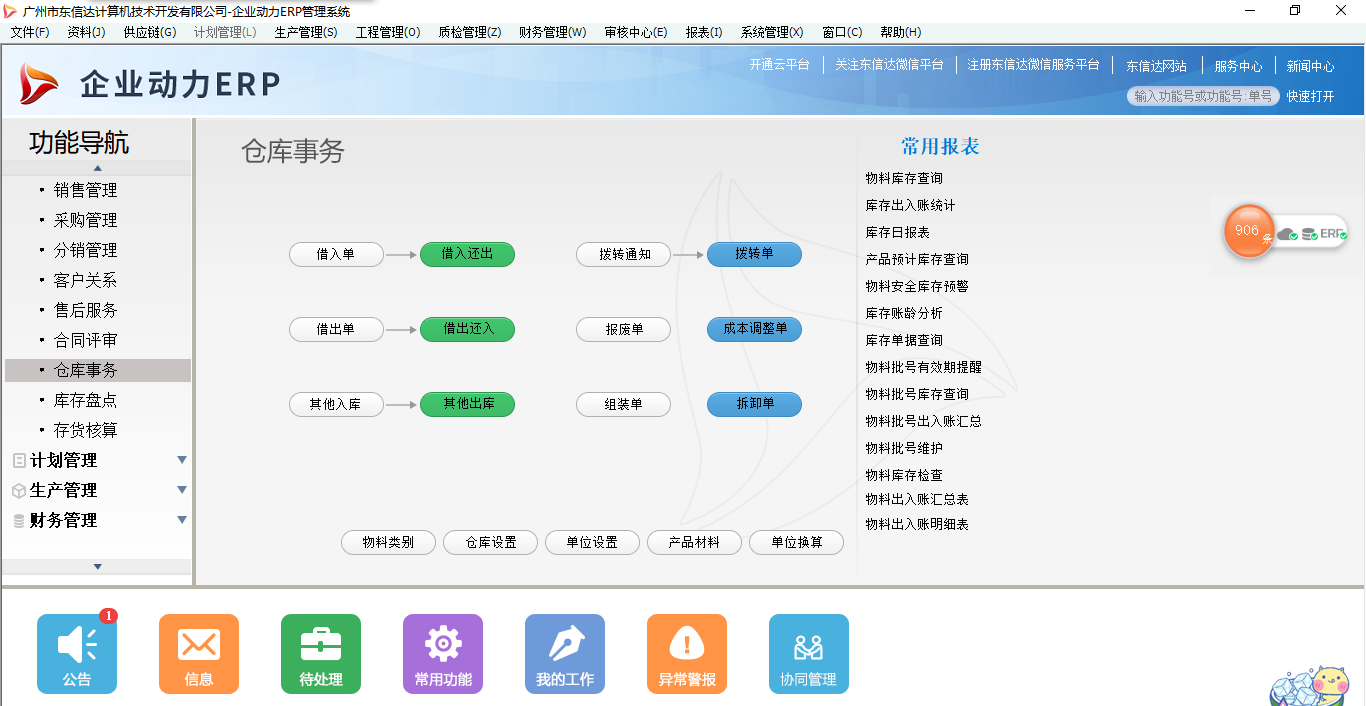
Task: Click the 待处理 pending tasks icon
Action: tap(320, 653)
